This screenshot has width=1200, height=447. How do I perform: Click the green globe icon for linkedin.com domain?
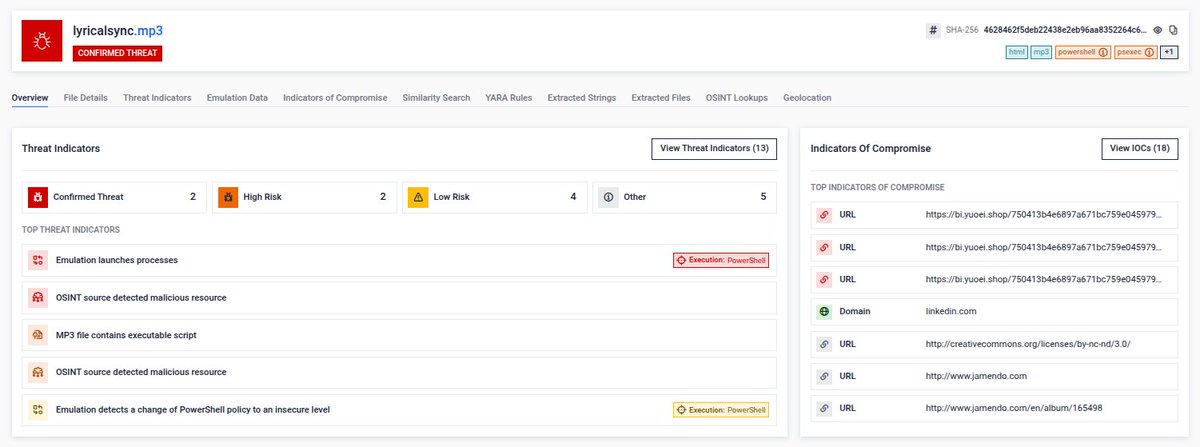tap(825, 311)
